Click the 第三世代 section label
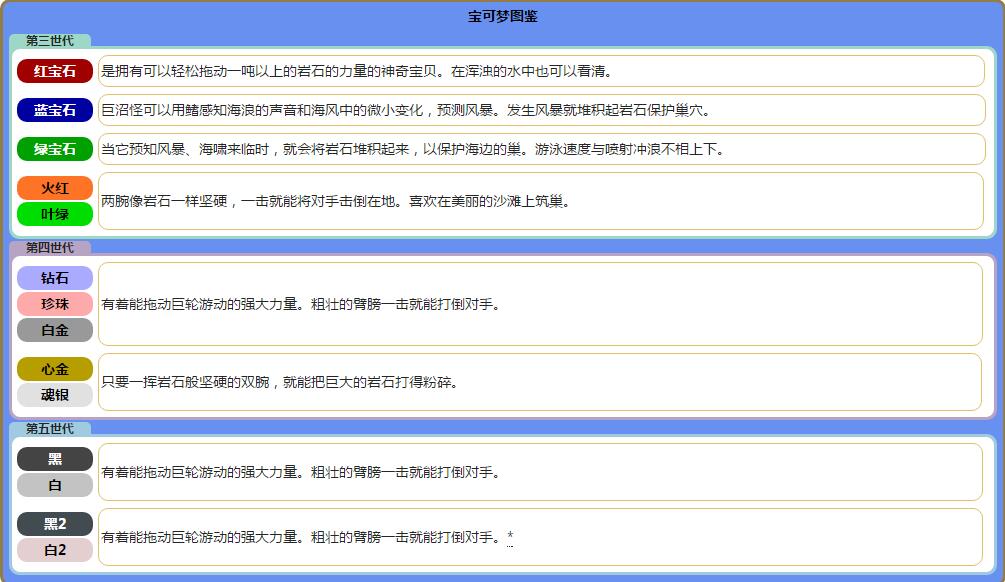 [x=50, y=41]
